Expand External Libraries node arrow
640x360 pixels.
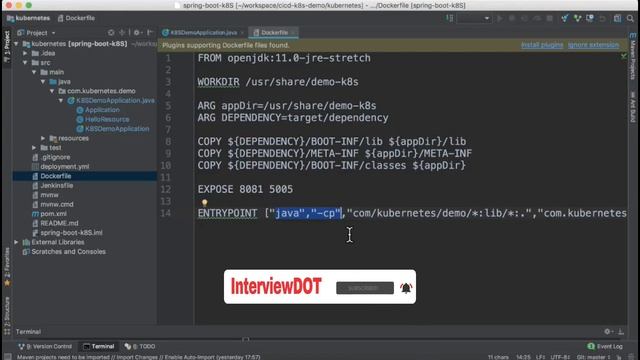(16, 242)
